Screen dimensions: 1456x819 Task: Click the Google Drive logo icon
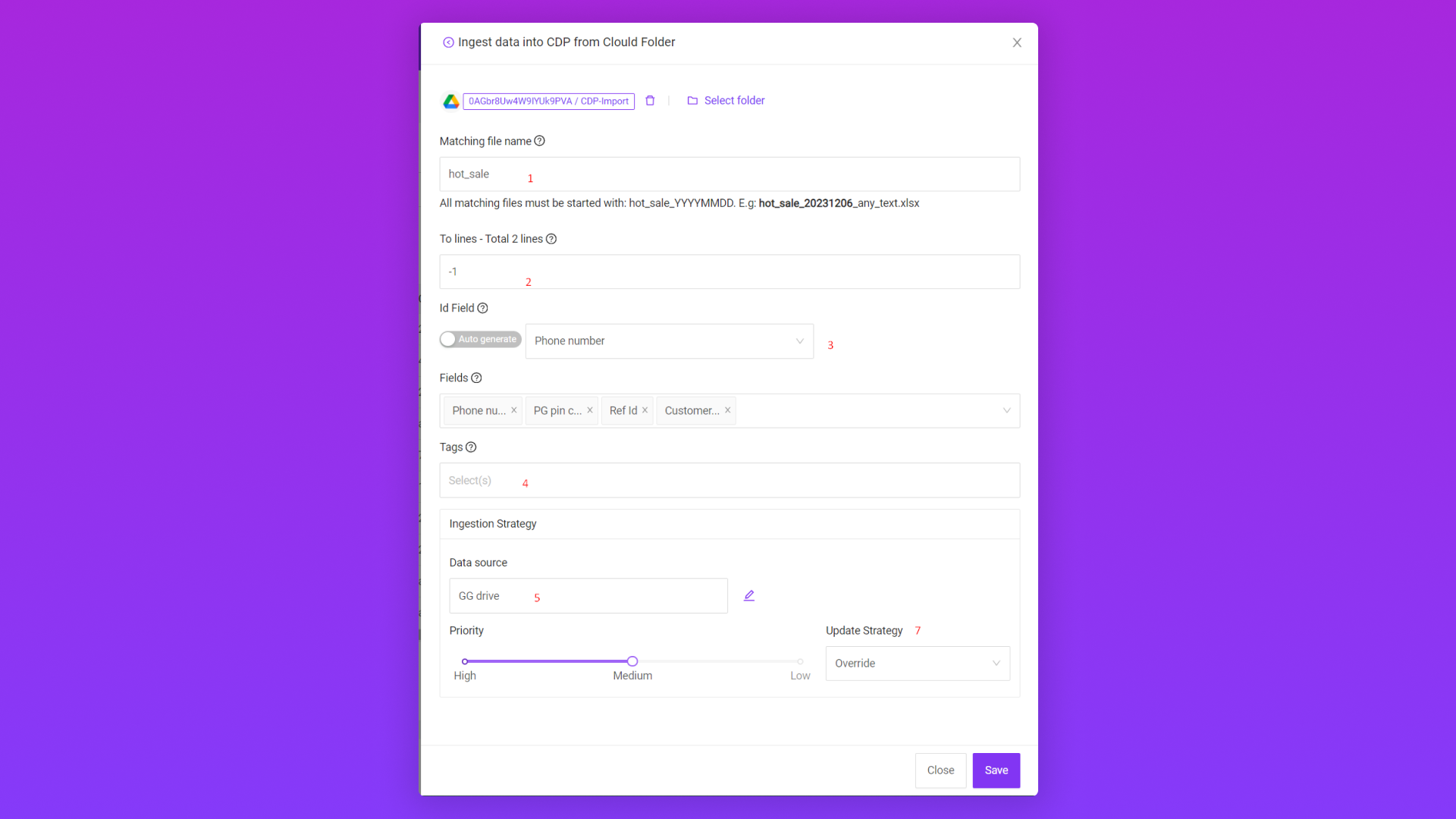tap(451, 101)
